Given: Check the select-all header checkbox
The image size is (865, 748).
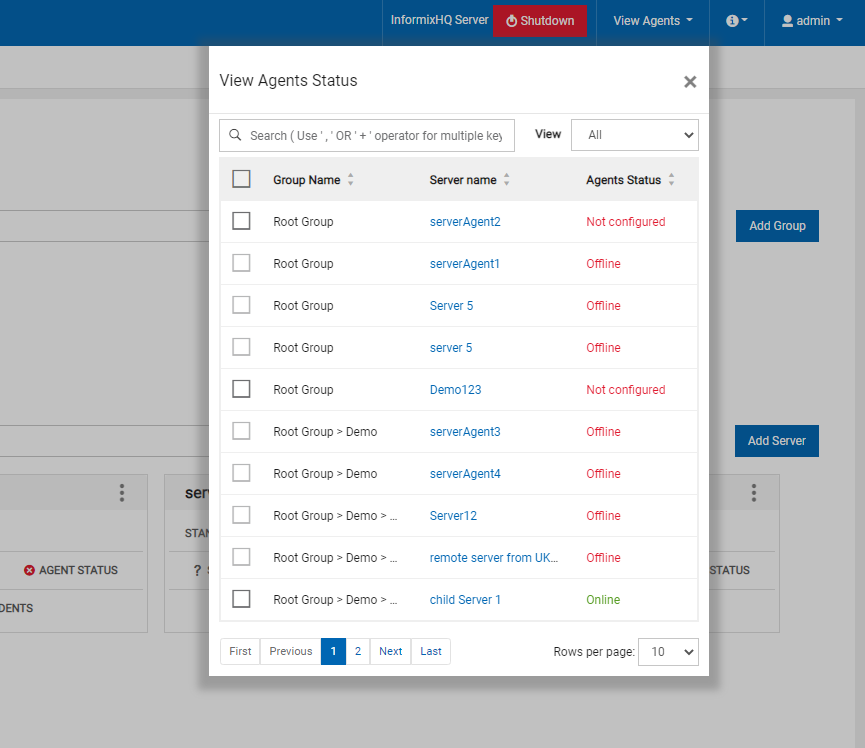Looking at the screenshot, I should 241,179.
